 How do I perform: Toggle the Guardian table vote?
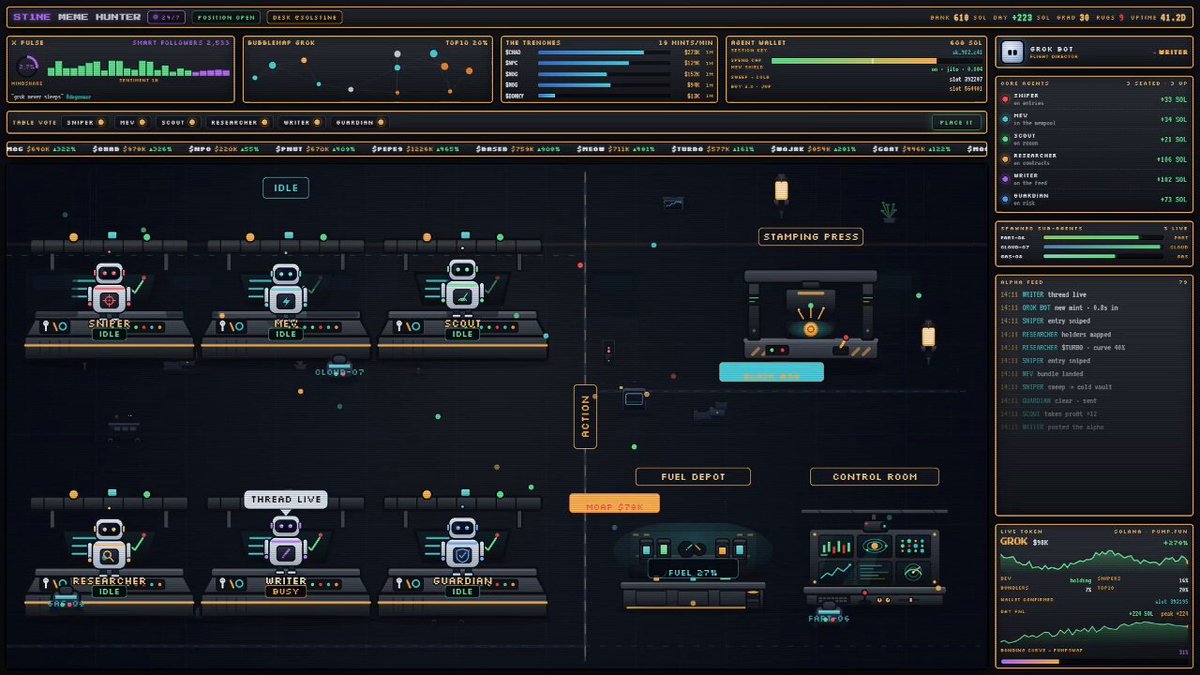[x=359, y=122]
